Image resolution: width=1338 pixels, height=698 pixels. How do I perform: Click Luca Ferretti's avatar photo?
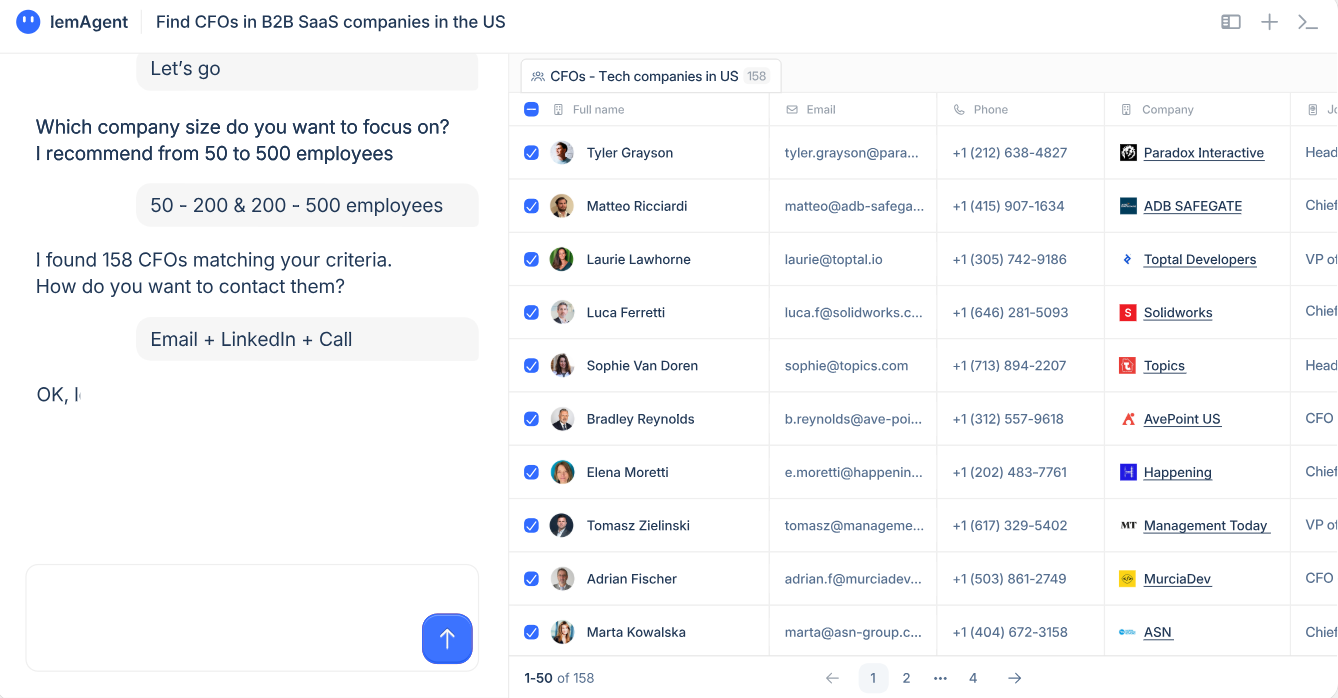[x=562, y=312]
